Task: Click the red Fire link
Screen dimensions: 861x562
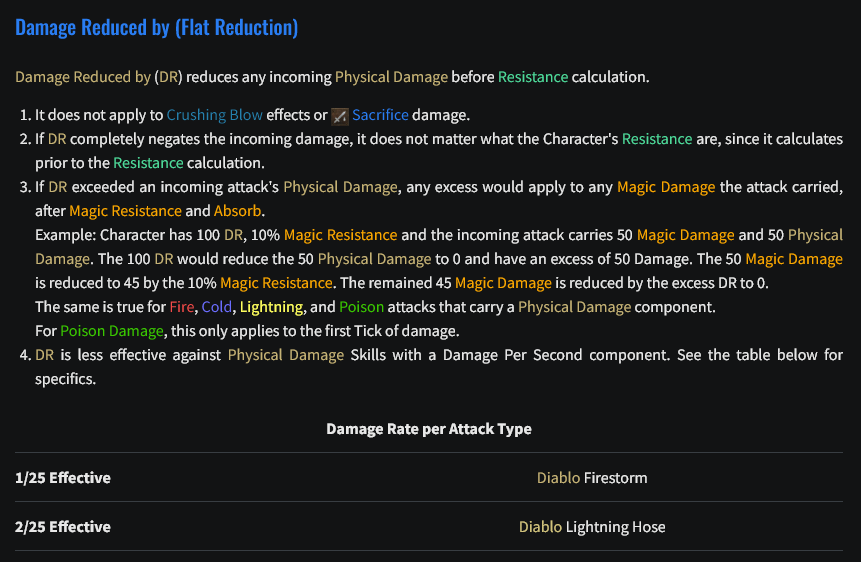Action: coord(182,306)
